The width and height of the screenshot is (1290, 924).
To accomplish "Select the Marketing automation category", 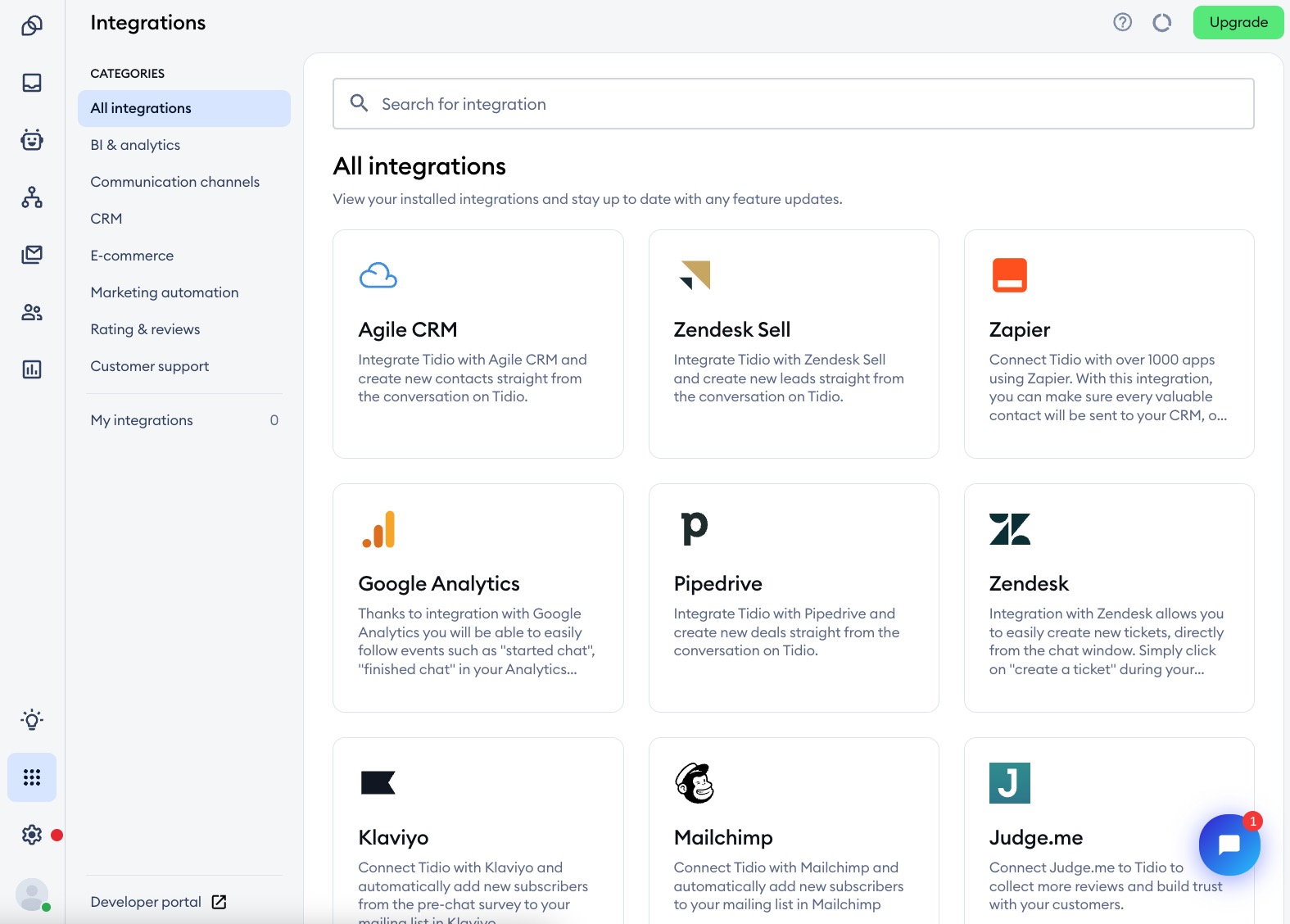I will pyautogui.click(x=165, y=292).
